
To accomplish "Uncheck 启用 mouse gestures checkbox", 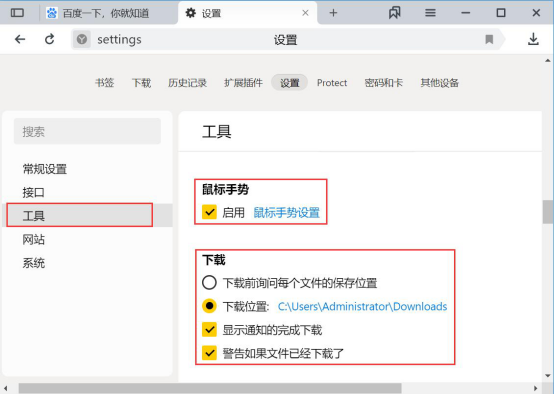I will click(210, 212).
